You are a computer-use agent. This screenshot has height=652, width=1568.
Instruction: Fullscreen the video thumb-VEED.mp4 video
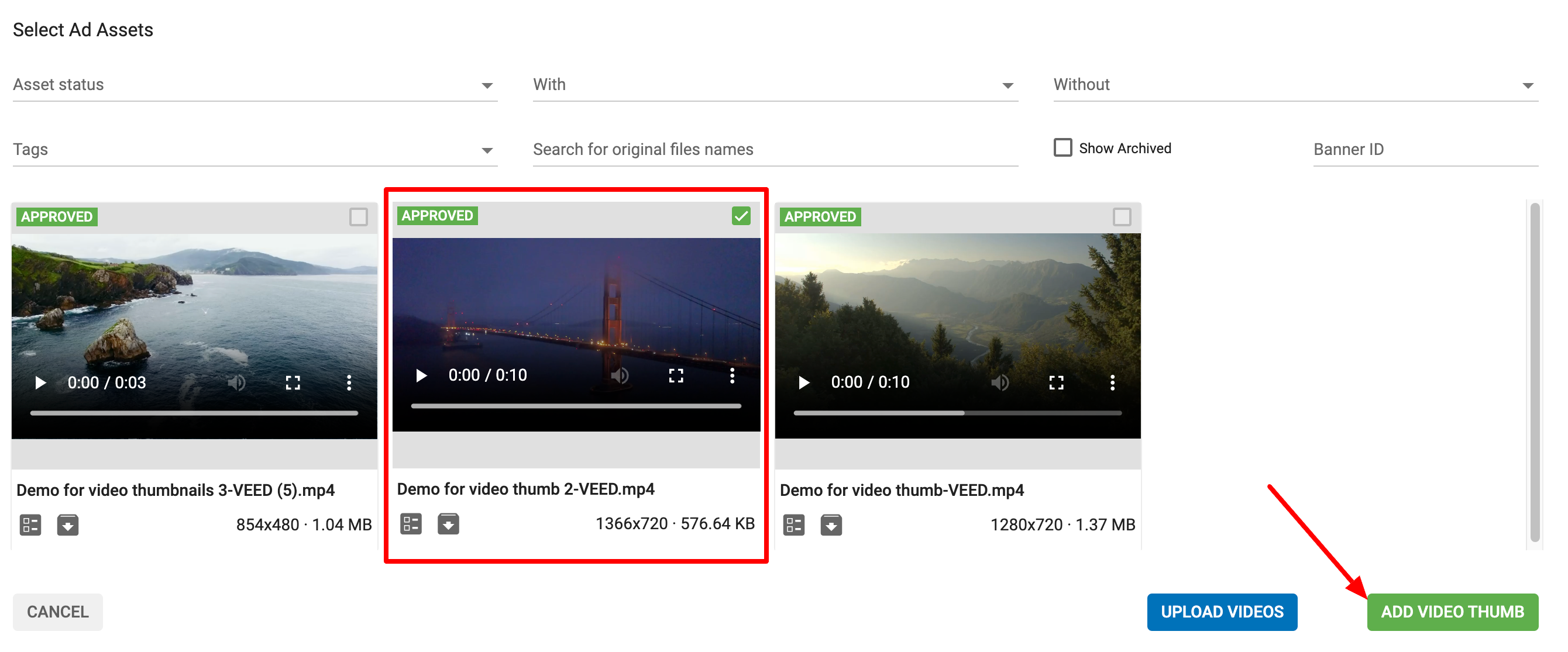[1056, 382]
